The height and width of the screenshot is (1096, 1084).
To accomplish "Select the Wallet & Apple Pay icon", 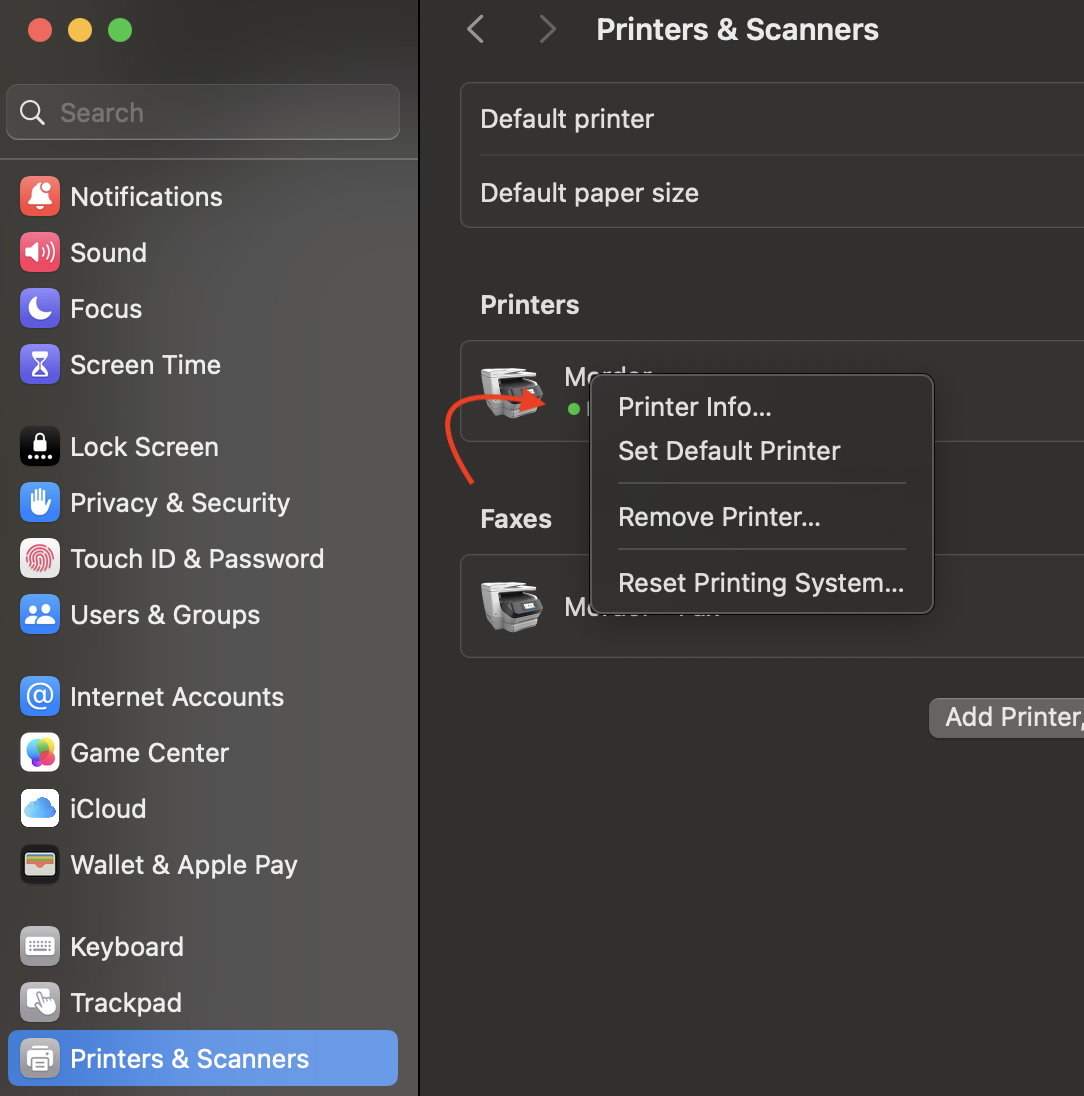I will coord(40,864).
